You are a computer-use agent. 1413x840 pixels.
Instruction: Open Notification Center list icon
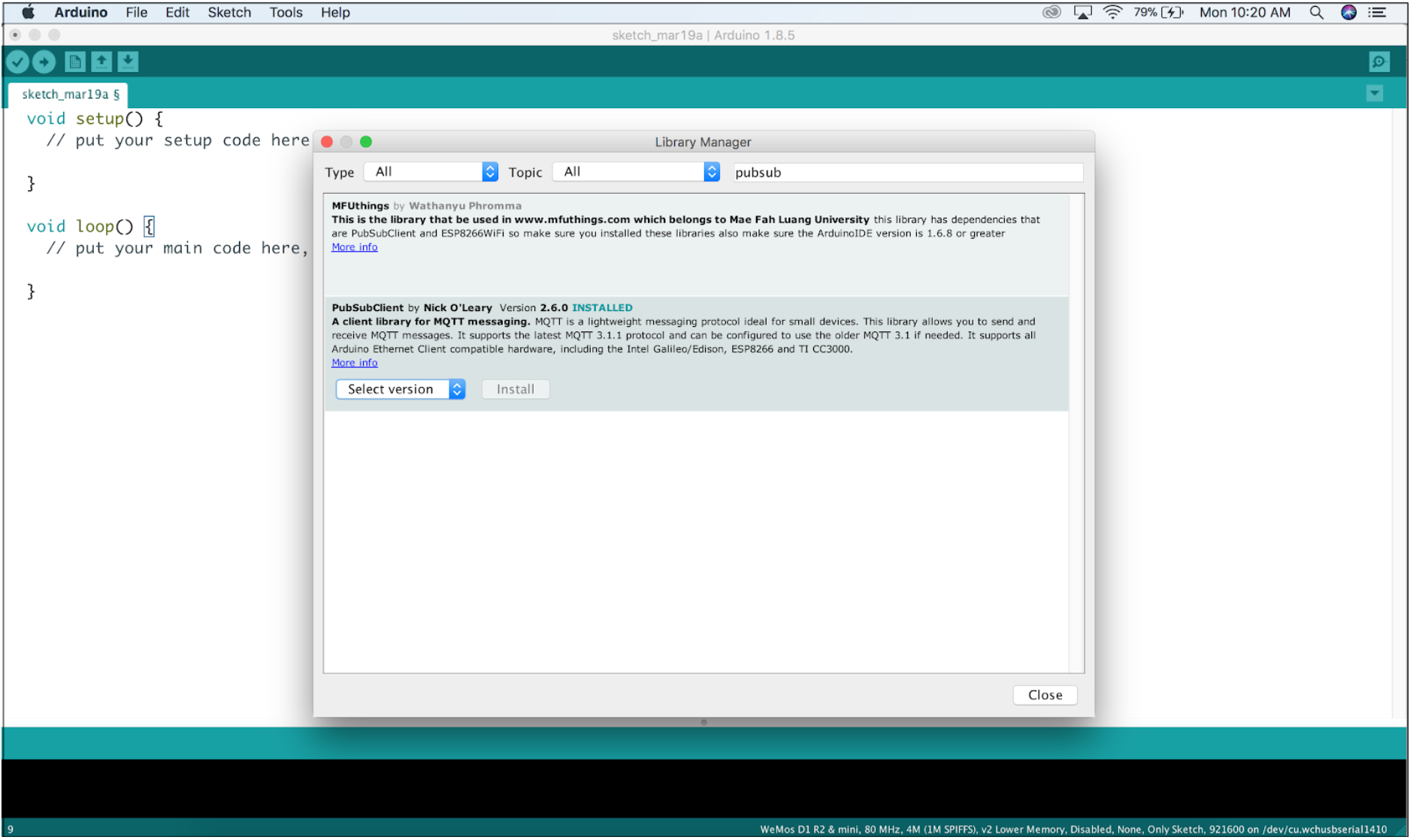click(1377, 12)
